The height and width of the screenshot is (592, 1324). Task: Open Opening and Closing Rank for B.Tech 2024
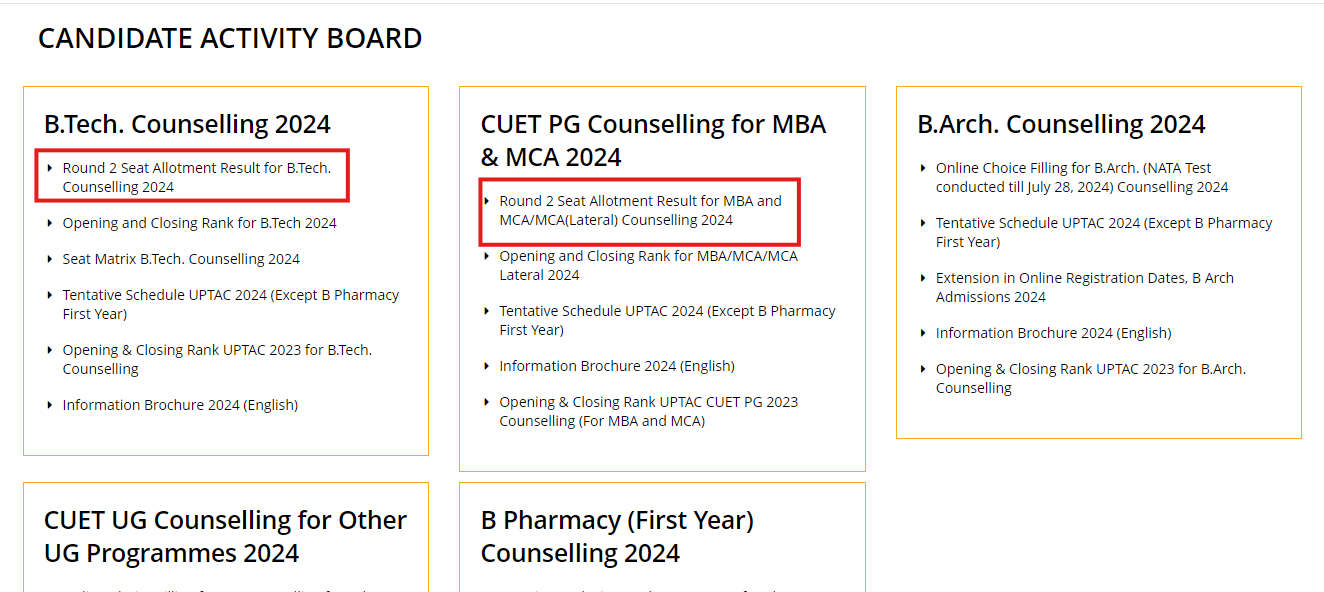[199, 223]
